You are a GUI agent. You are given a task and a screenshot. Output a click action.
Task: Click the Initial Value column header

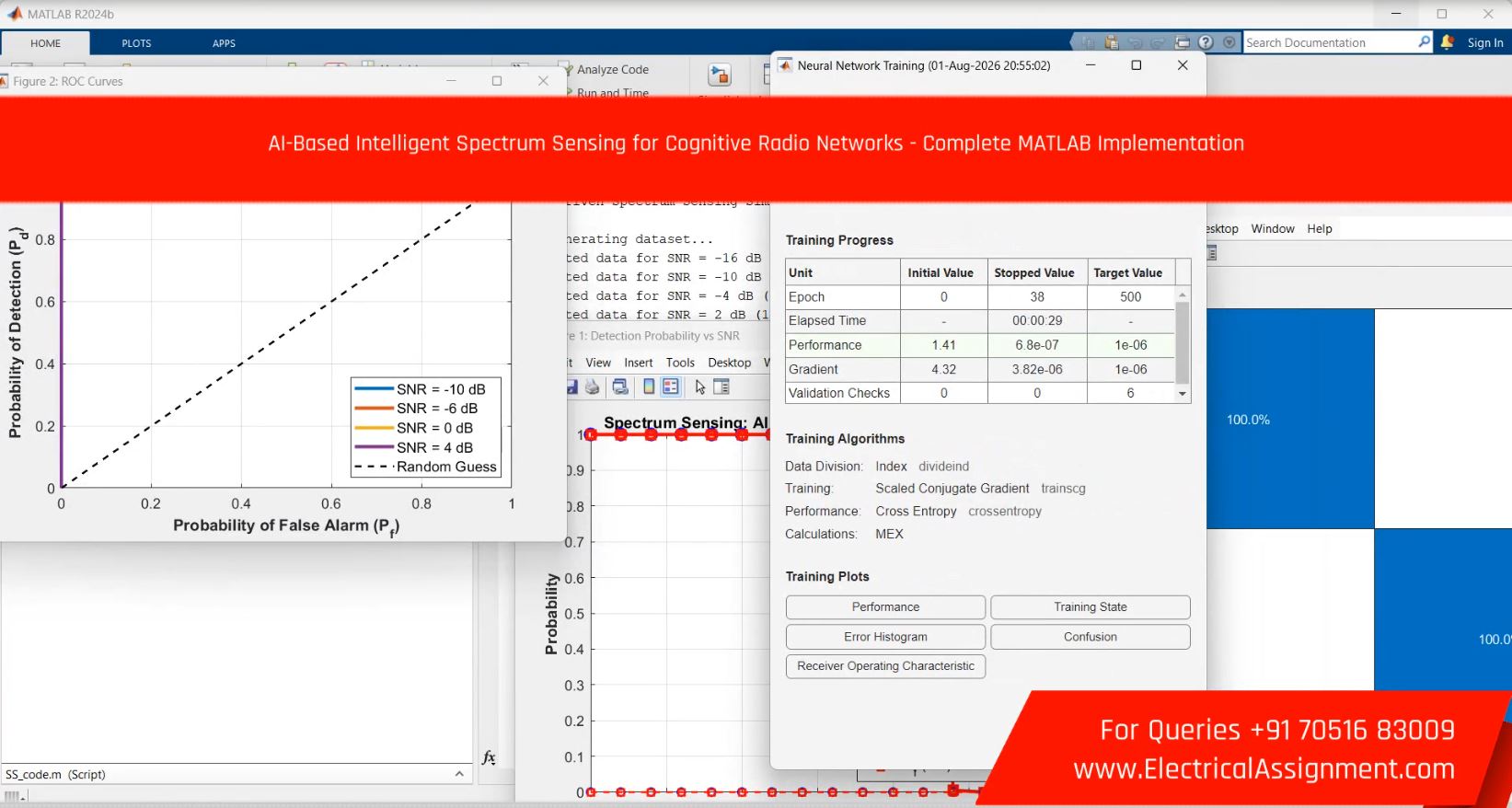point(941,273)
